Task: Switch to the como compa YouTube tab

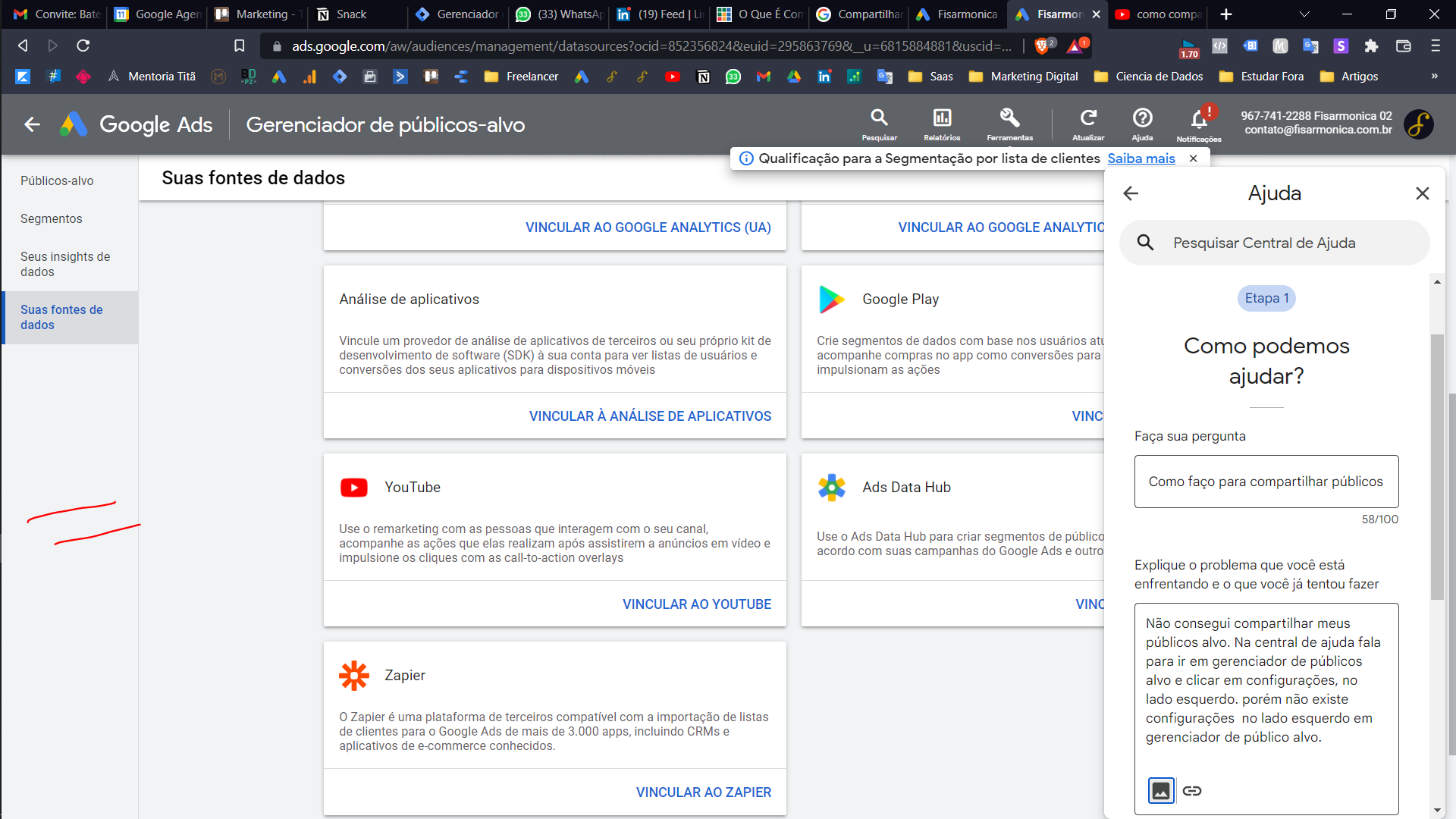Action: (1159, 14)
